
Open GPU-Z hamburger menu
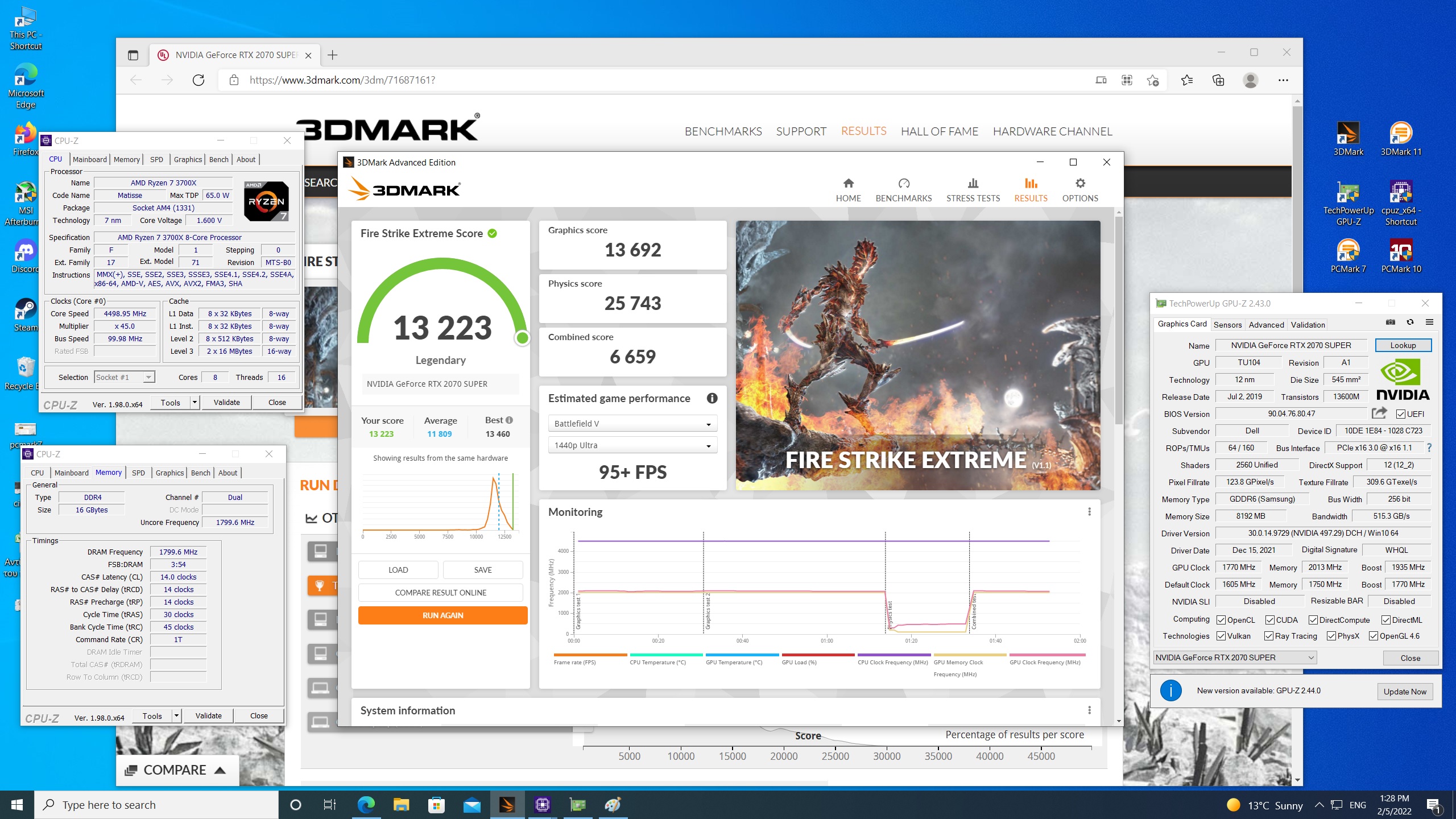pos(1429,322)
